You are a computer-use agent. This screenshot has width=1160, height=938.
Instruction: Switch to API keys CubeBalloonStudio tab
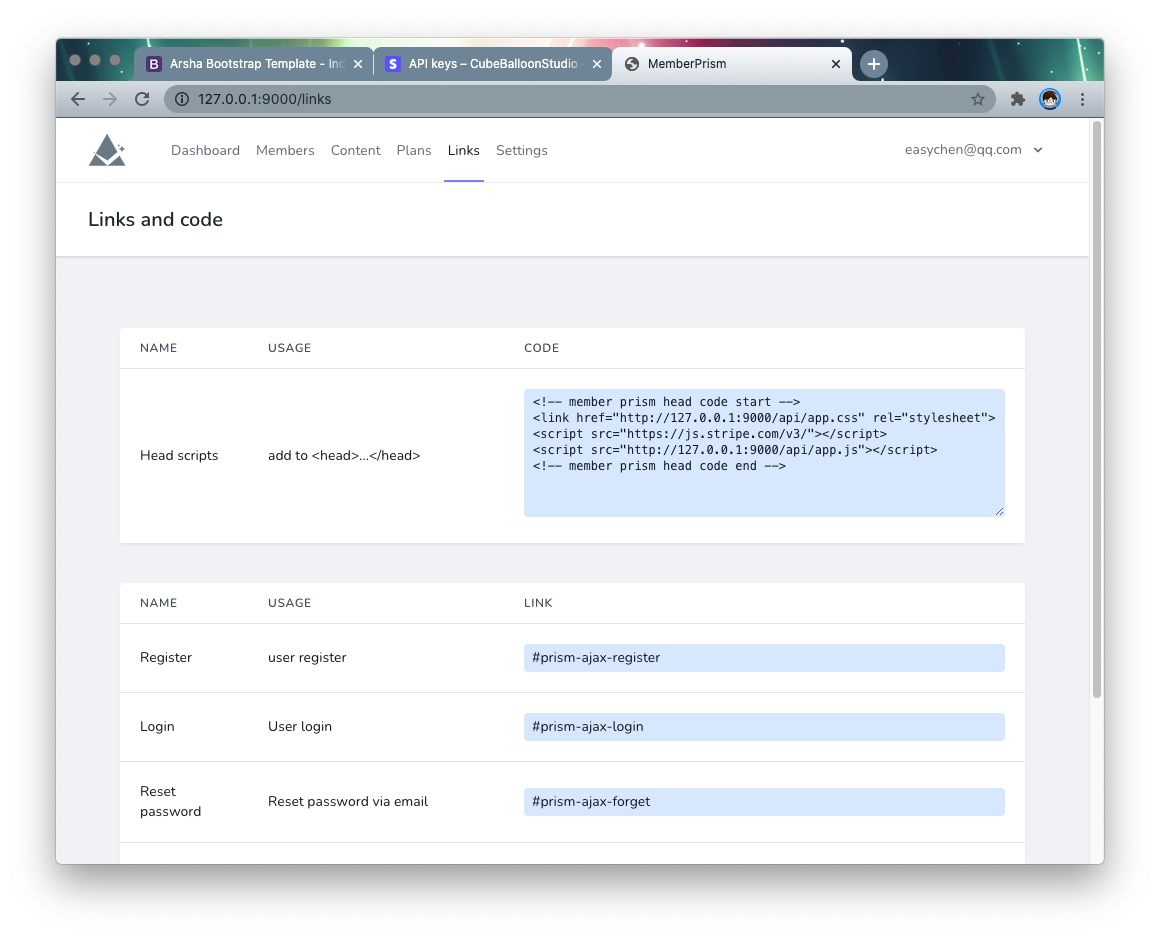click(493, 64)
